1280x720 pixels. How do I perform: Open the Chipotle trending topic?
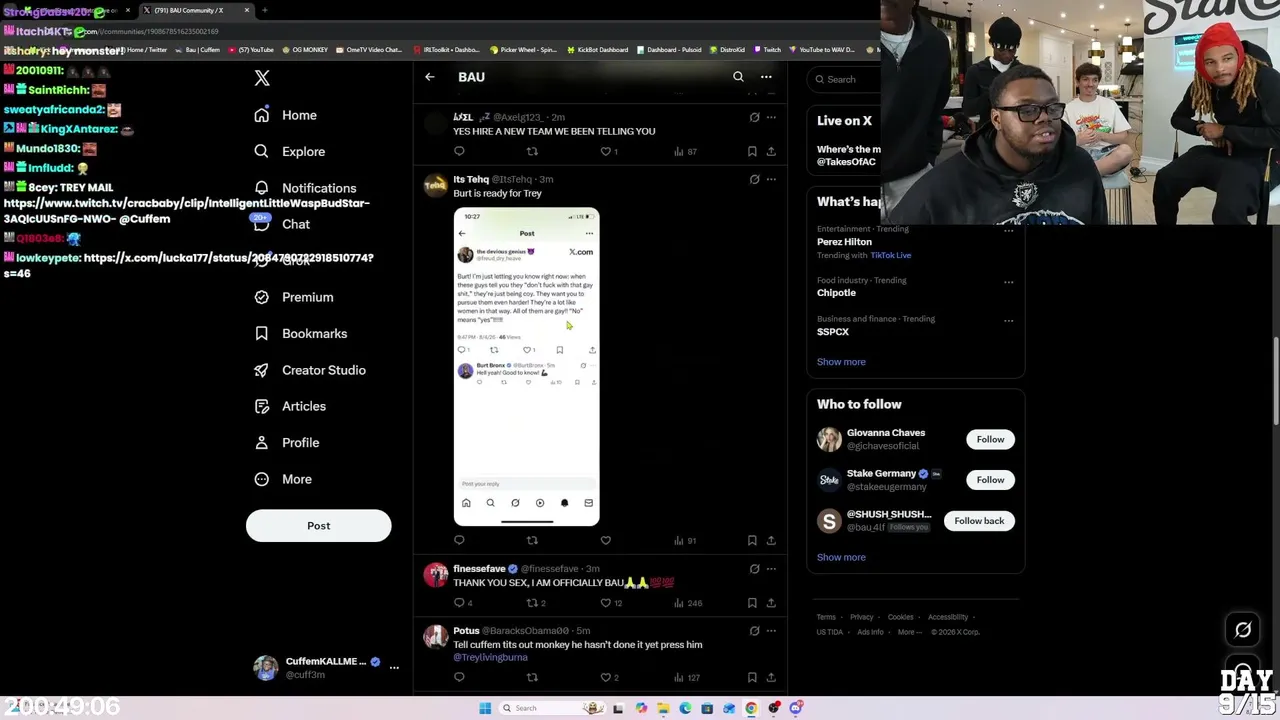tap(836, 293)
